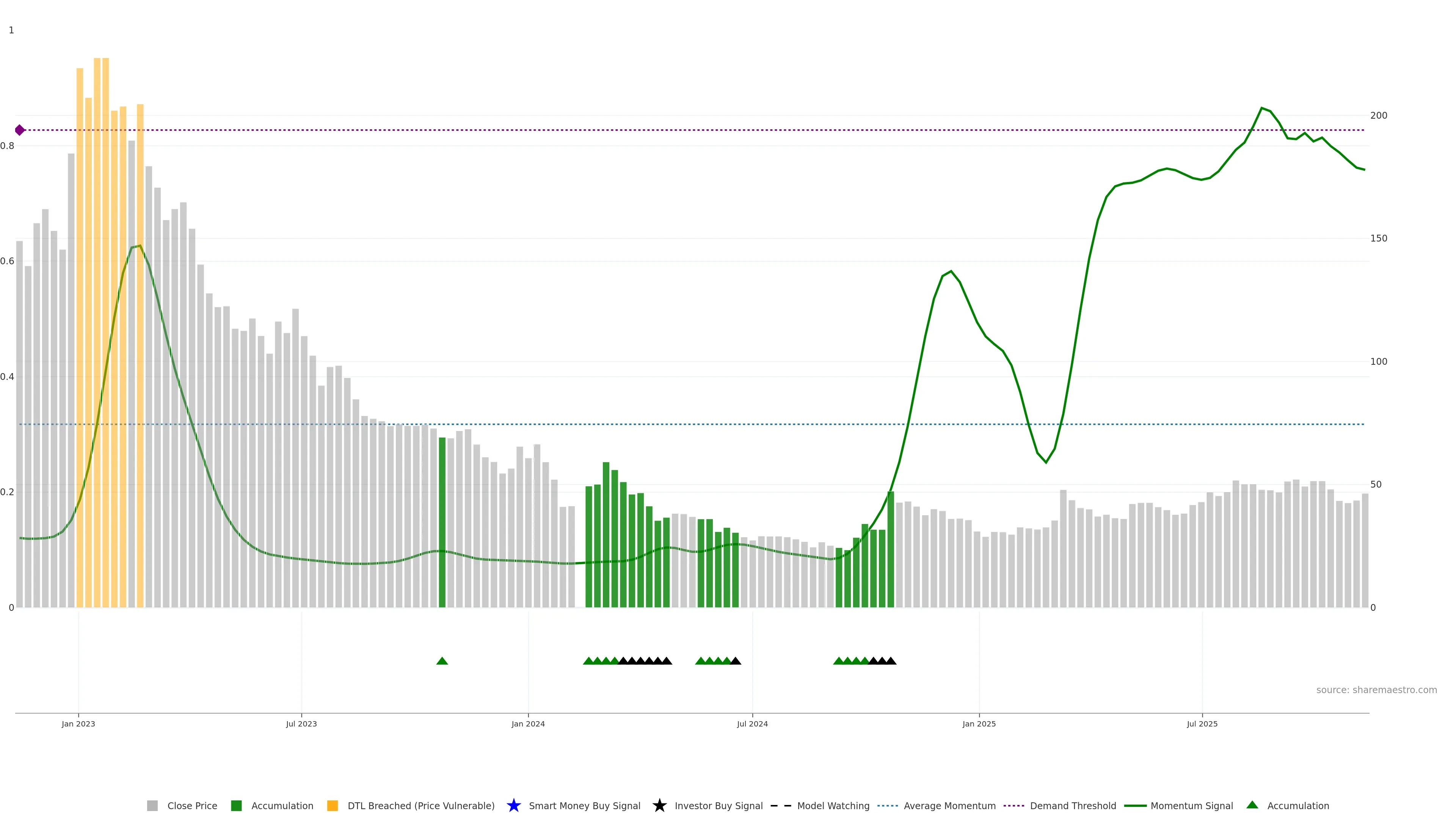
Task: Toggle the Model Watching dashed line legend
Action: [781, 805]
